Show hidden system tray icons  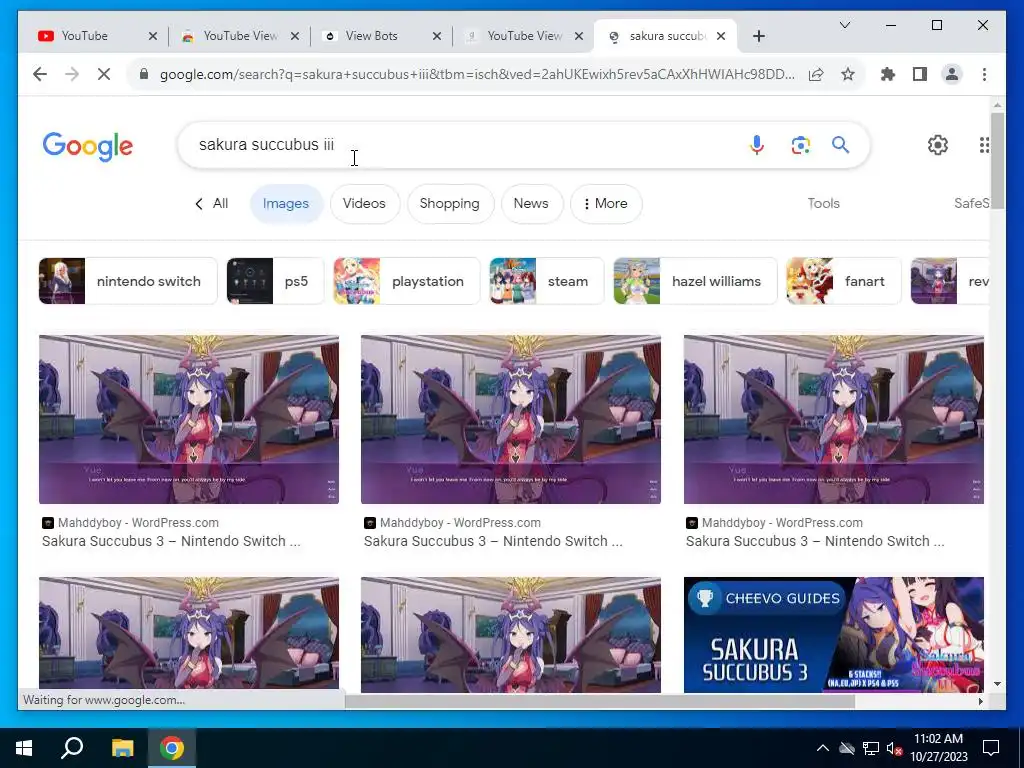pos(822,748)
